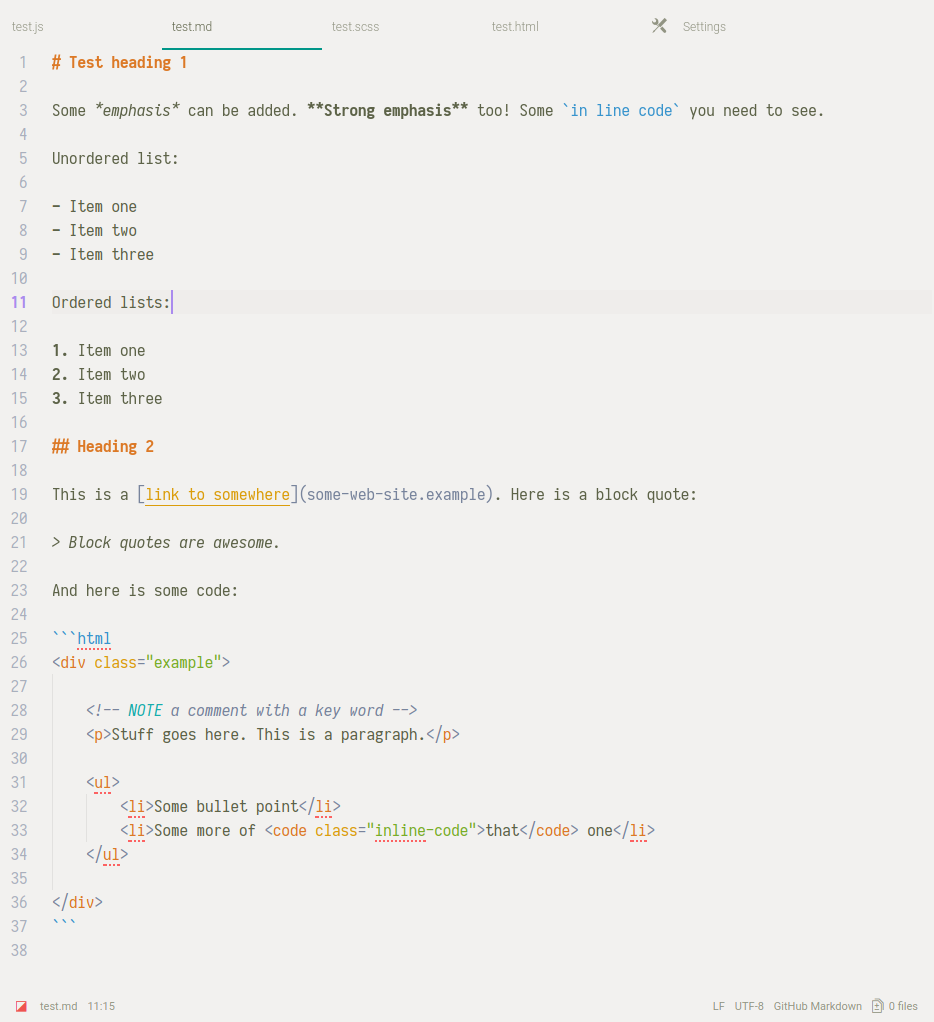This screenshot has width=934, height=1022.
Task: Switch to the test.js tab
Action: 28,27
